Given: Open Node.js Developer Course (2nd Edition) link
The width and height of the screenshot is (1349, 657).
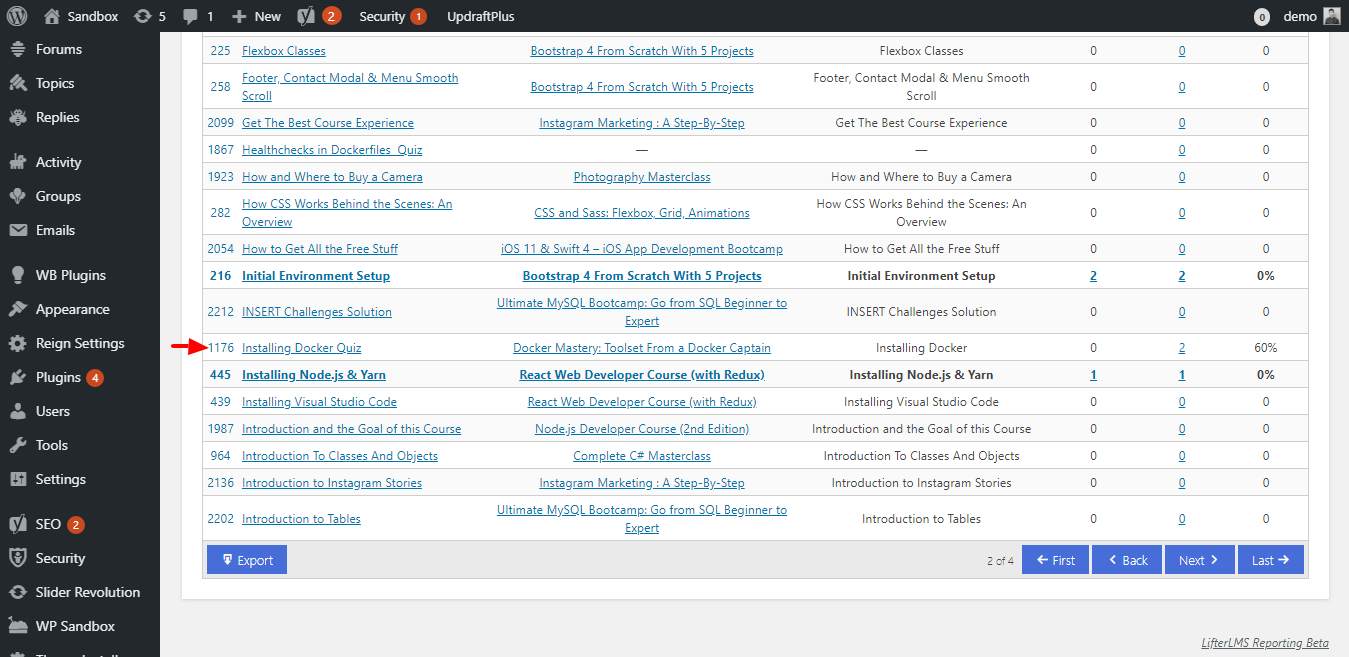Looking at the screenshot, I should (642, 429).
